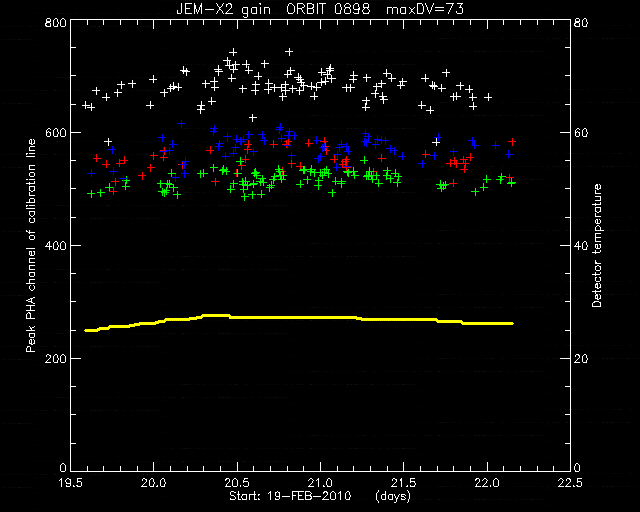The image size is (640, 512).
Task: Click the "Start: 19-FEB-2010" x-axis label
Action: point(290,496)
